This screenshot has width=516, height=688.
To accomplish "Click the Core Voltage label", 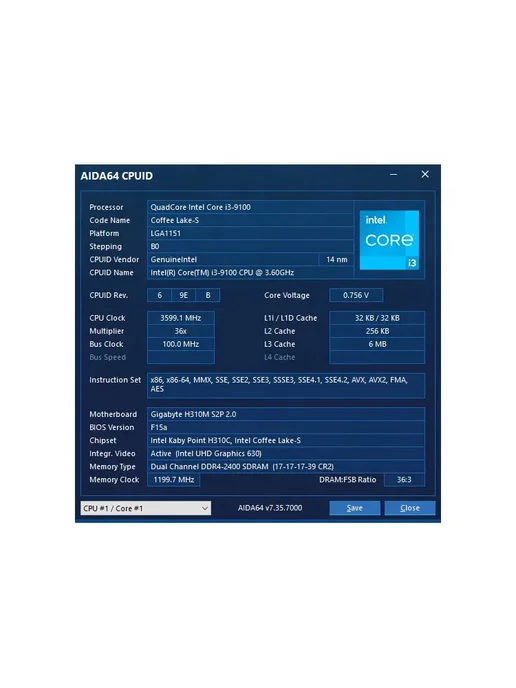I will (x=287, y=295).
